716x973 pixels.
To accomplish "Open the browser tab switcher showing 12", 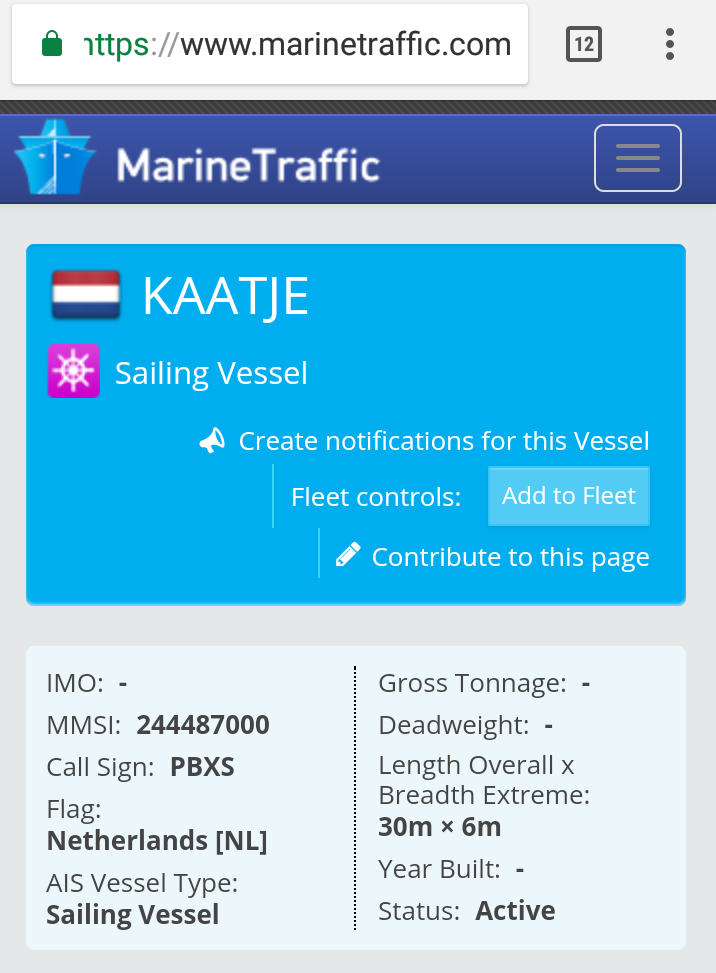I will coord(584,44).
